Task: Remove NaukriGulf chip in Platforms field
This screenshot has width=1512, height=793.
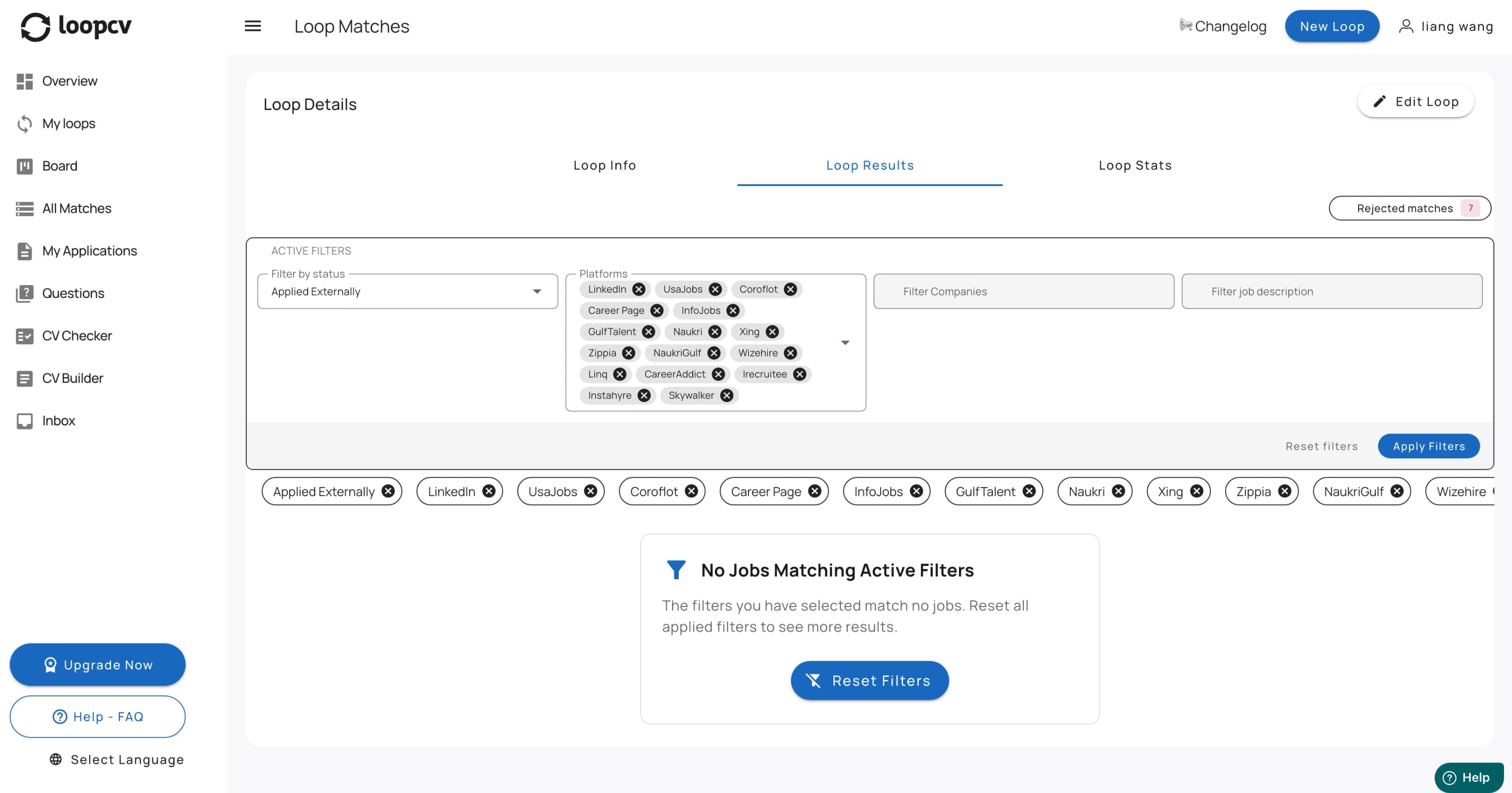Action: coord(714,353)
